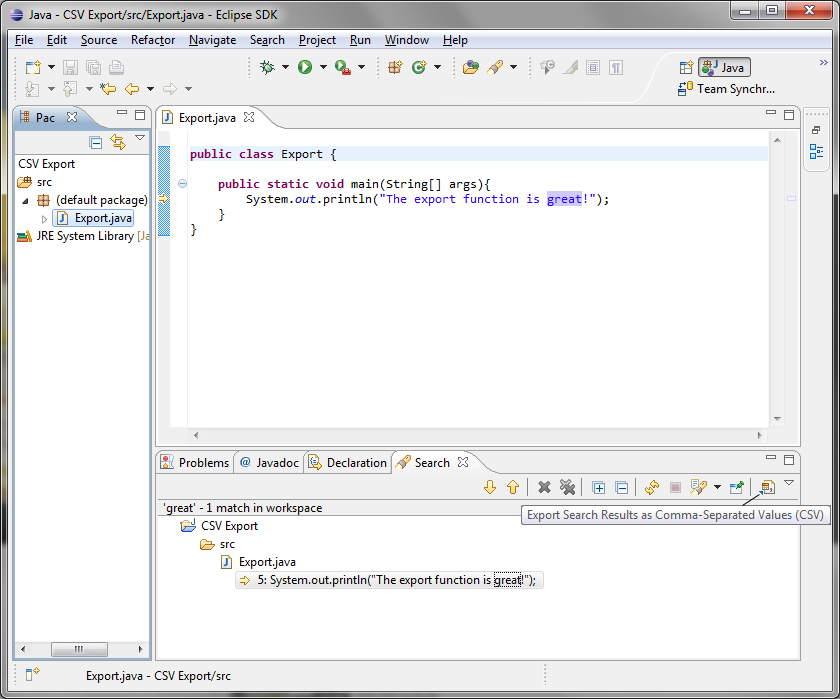The width and height of the screenshot is (840, 699).
Task: Open the File menu
Action: click(24, 40)
